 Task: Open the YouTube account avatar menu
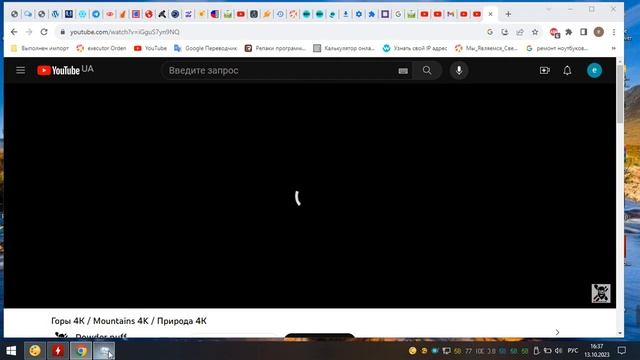594,70
